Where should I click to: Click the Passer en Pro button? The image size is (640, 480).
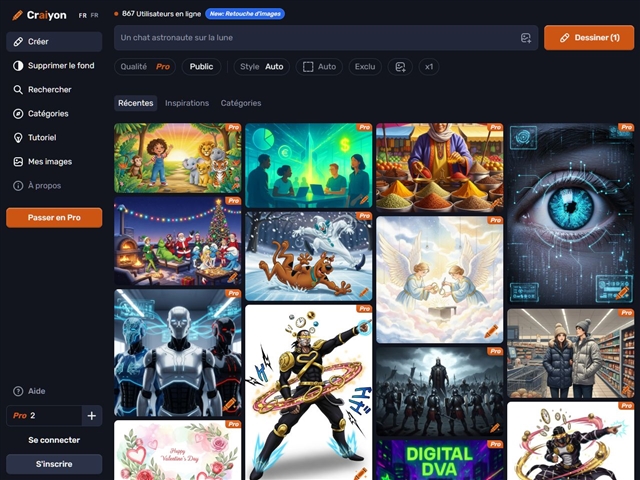point(54,217)
